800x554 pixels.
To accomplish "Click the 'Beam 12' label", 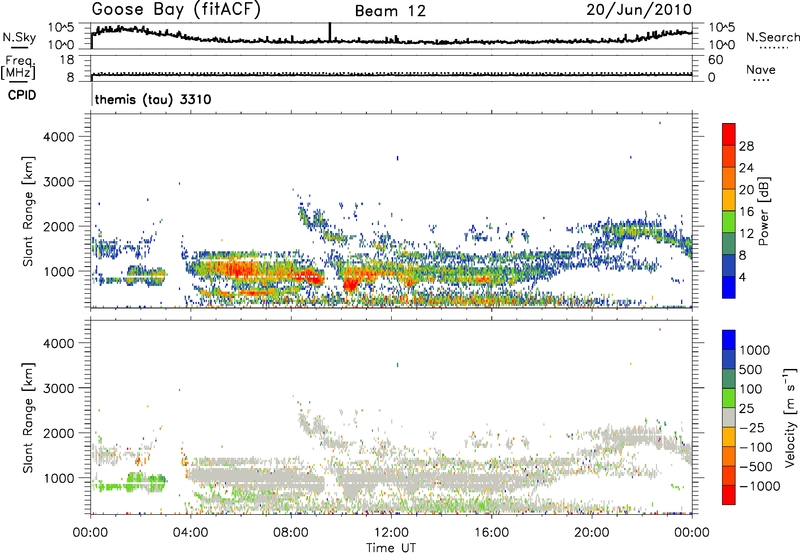I will coord(390,11).
